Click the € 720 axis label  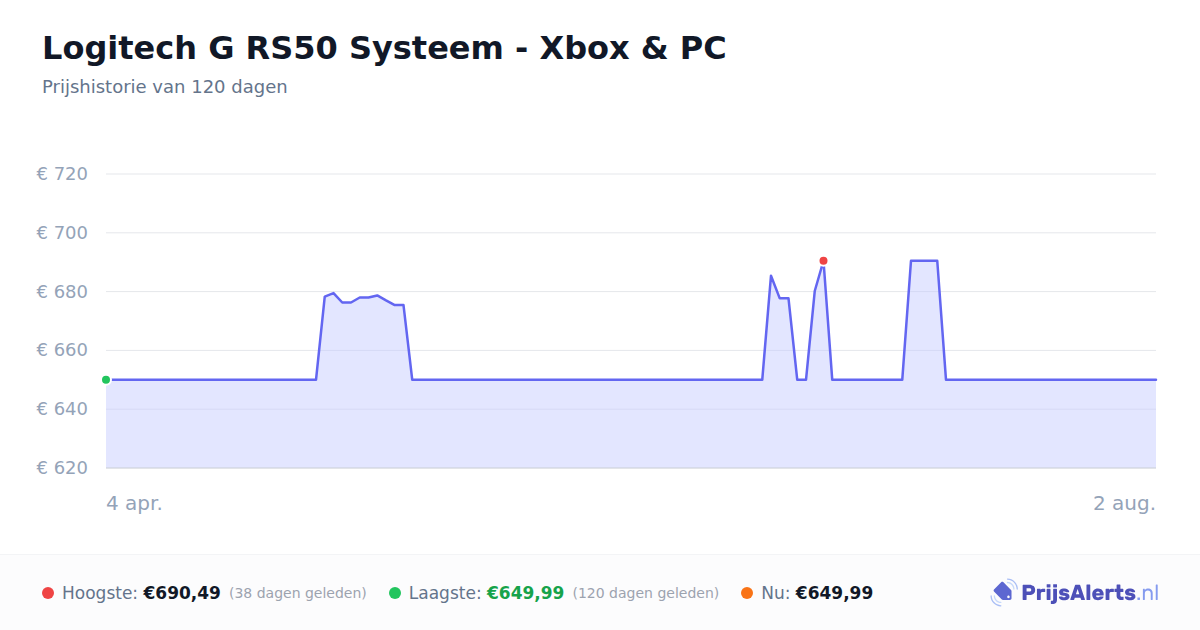(62, 174)
